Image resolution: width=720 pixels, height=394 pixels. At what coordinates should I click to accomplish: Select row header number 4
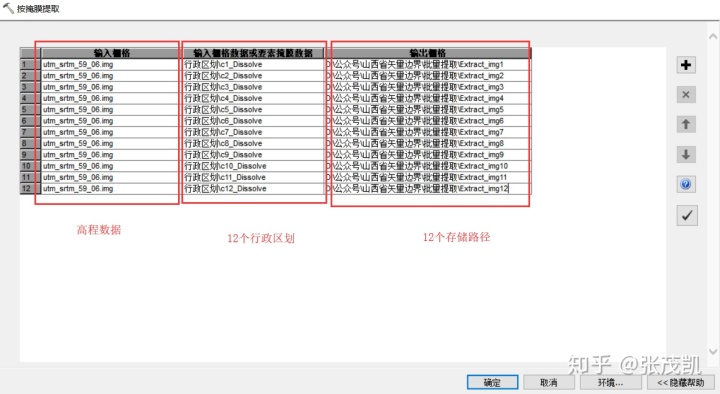click(30, 98)
